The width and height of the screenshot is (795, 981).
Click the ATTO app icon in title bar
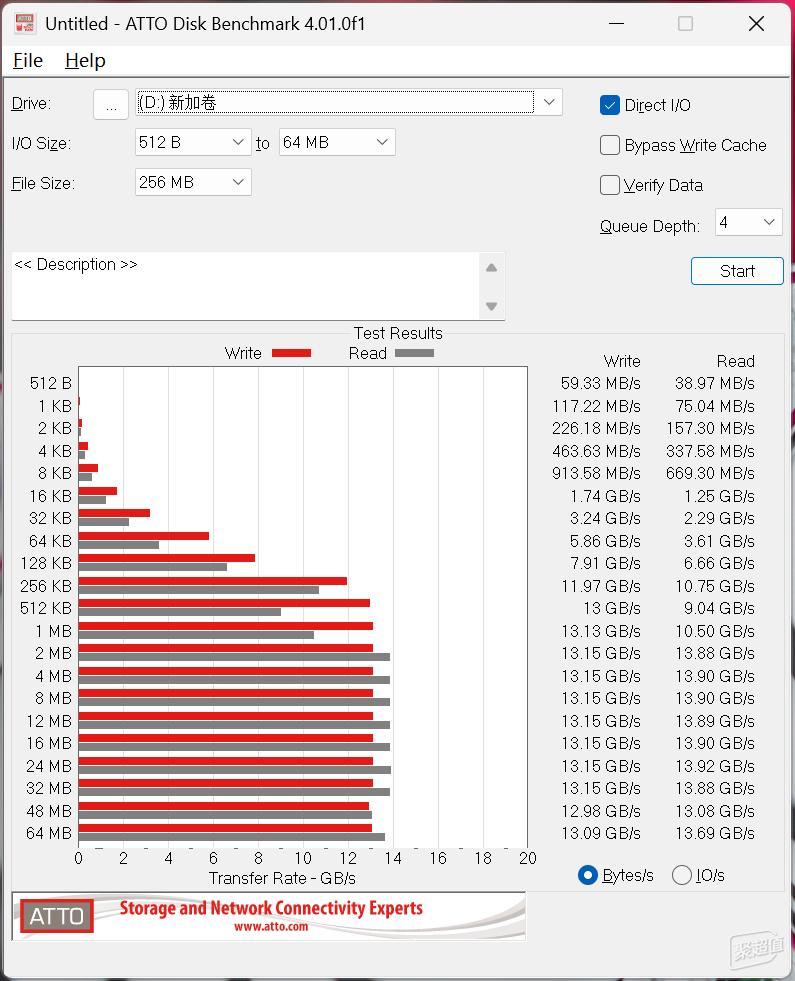(x=24, y=23)
